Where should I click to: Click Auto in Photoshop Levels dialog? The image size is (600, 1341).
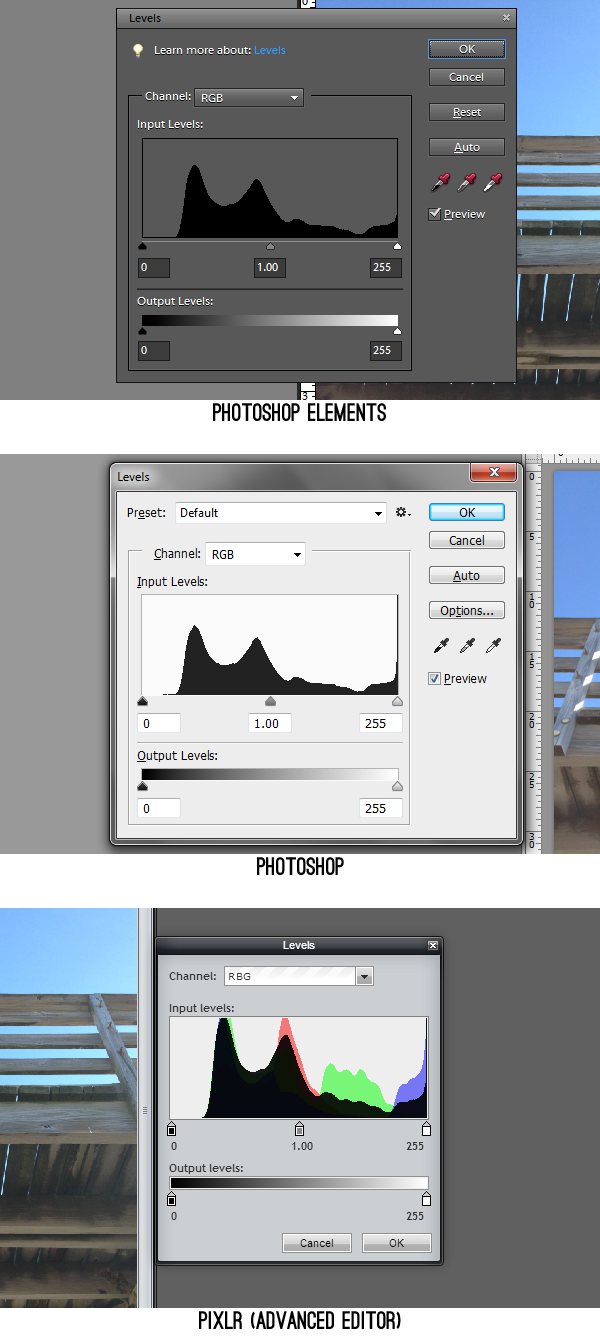click(x=467, y=575)
